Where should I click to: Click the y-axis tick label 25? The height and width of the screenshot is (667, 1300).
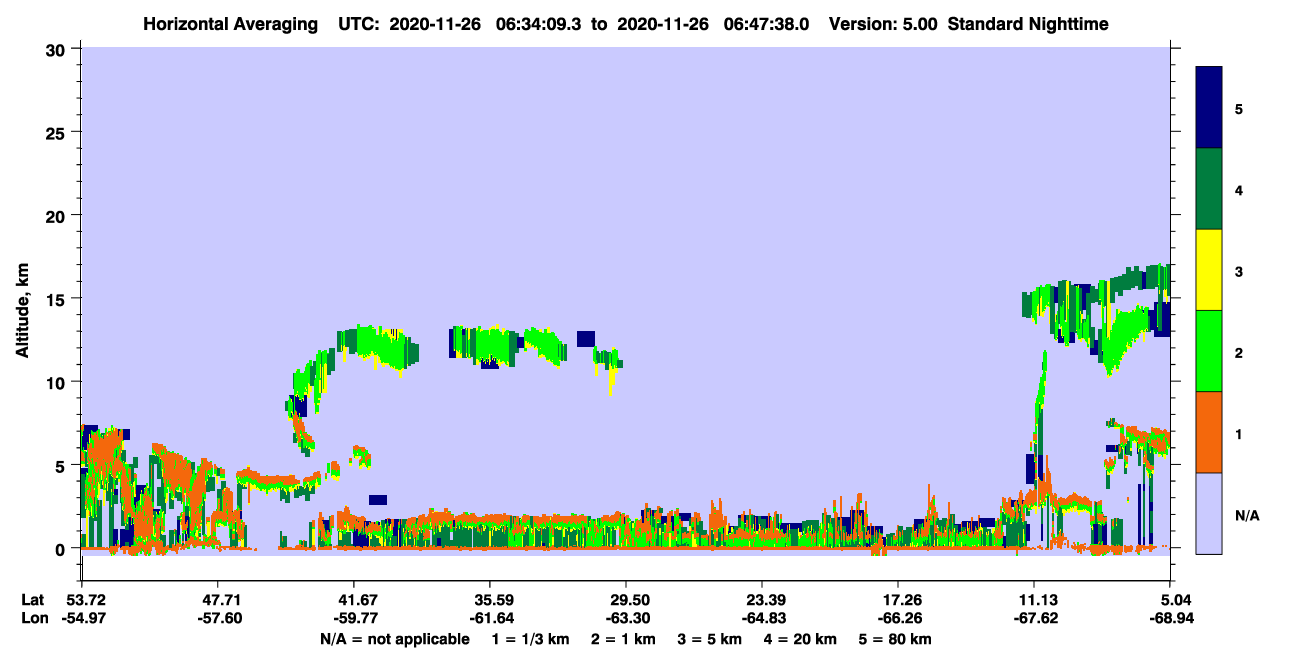(58, 132)
